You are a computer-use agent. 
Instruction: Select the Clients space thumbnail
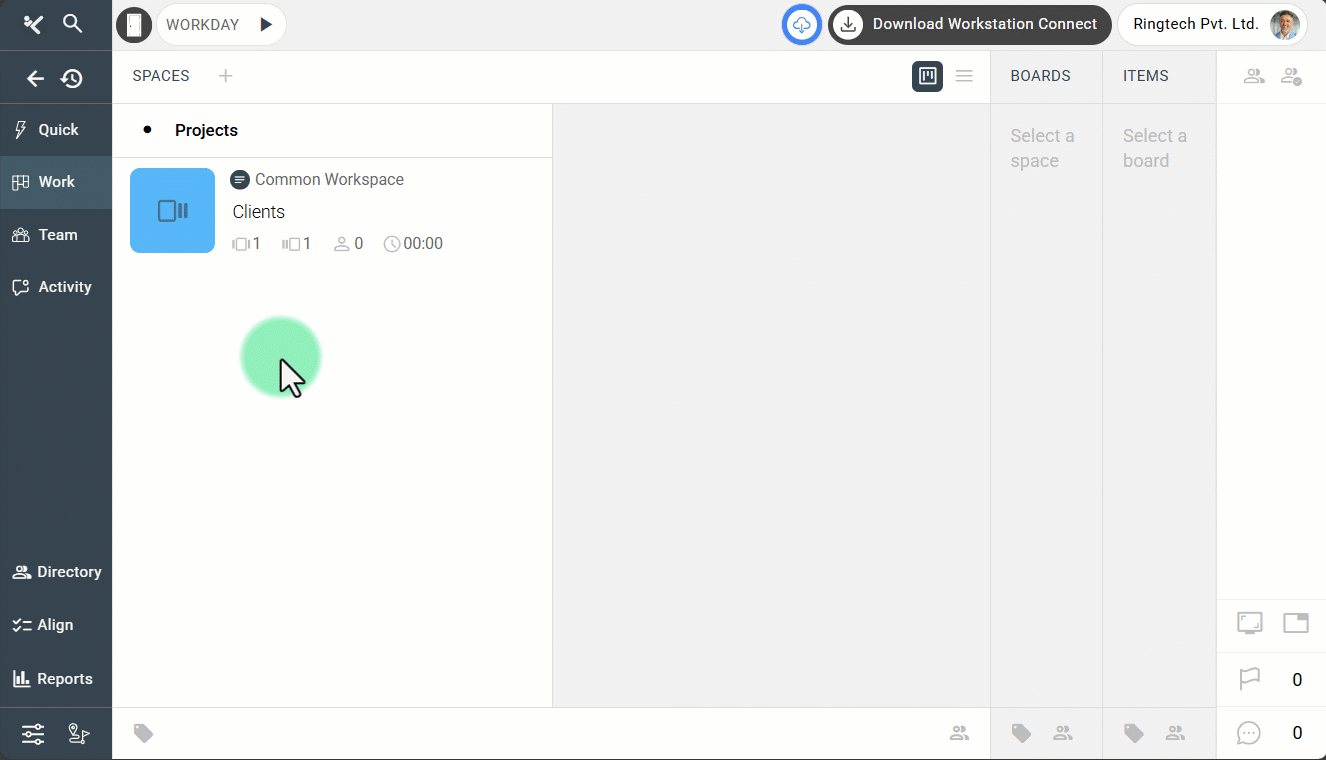point(172,210)
